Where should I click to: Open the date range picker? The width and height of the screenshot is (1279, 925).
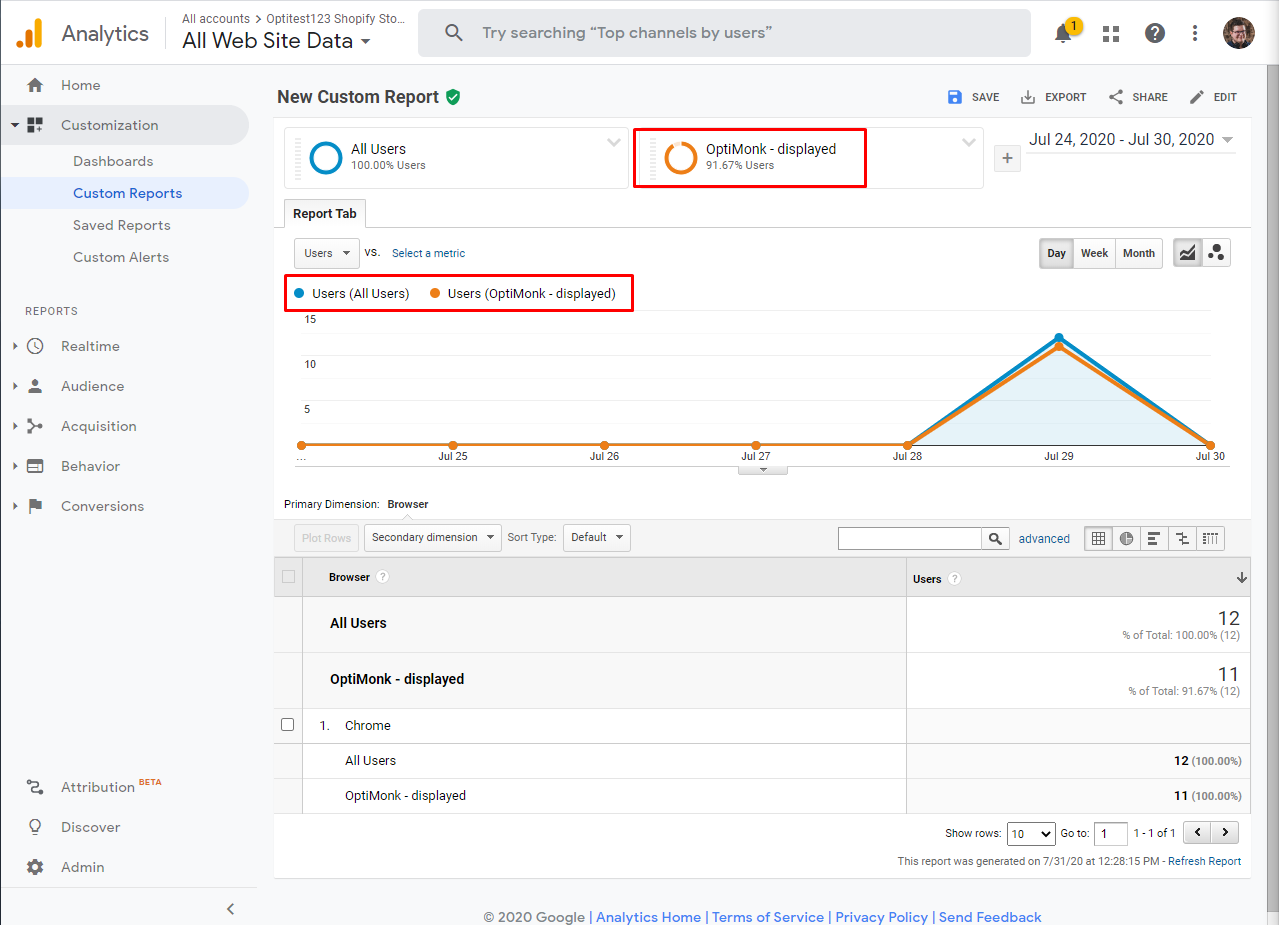(x=1131, y=140)
